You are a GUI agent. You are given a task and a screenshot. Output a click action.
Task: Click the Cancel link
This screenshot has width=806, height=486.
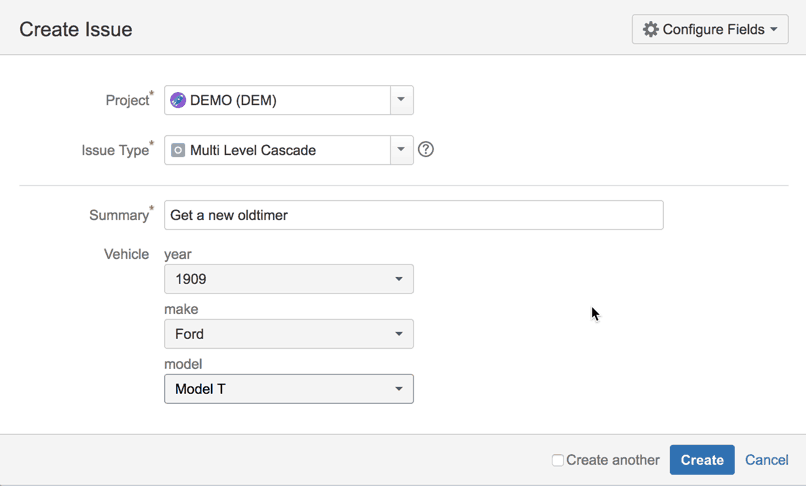click(767, 460)
